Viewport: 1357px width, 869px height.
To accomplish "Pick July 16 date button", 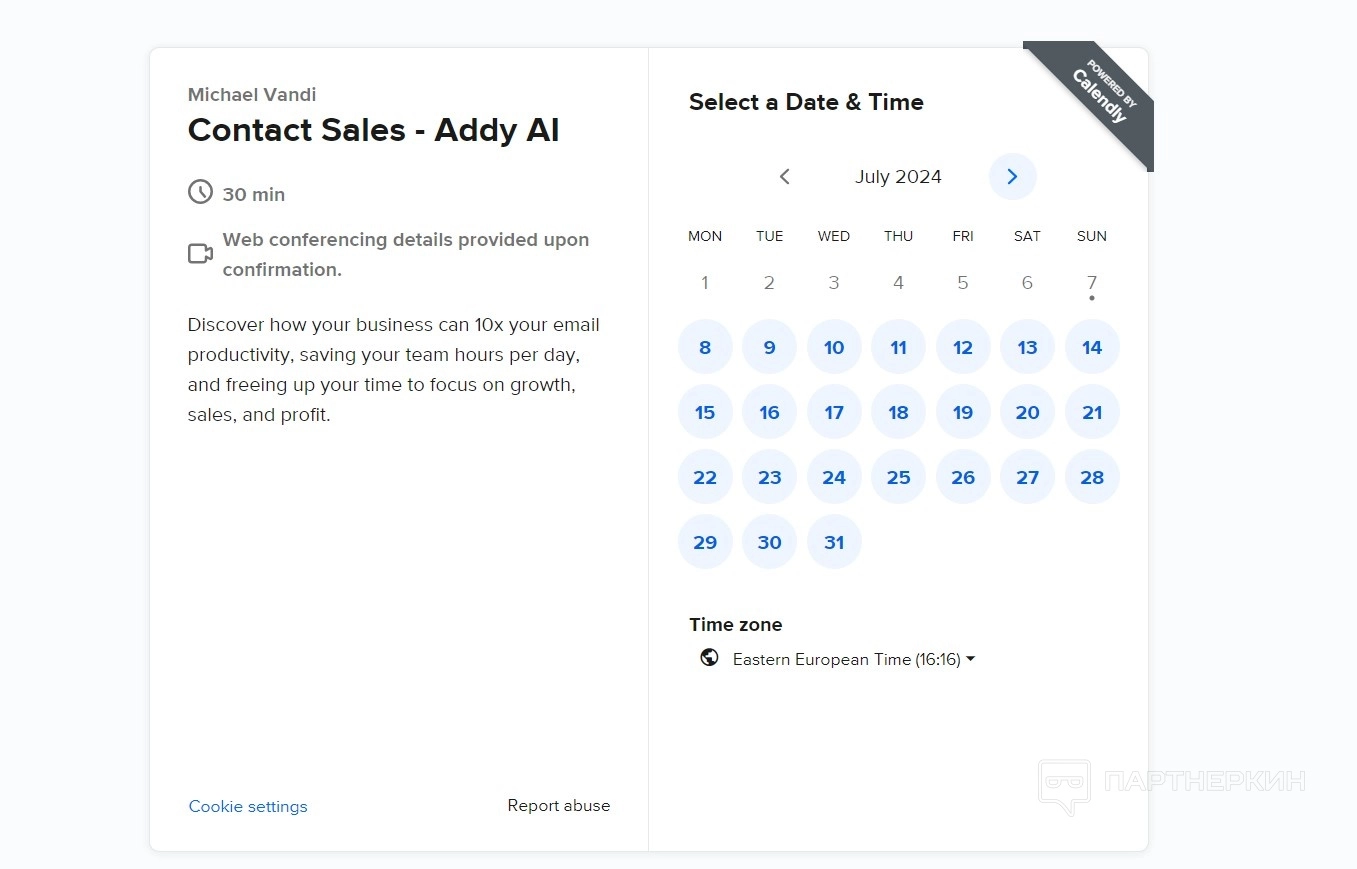I will click(x=769, y=413).
